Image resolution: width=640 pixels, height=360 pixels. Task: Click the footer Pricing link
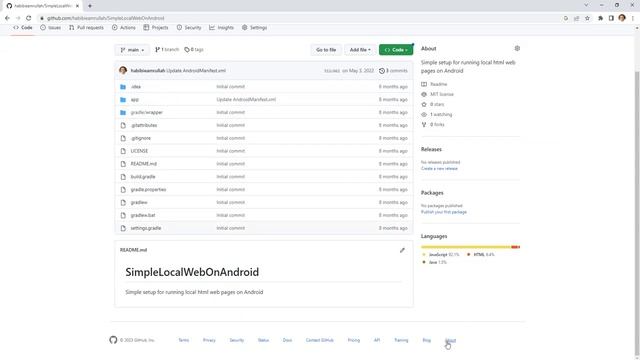click(354, 340)
